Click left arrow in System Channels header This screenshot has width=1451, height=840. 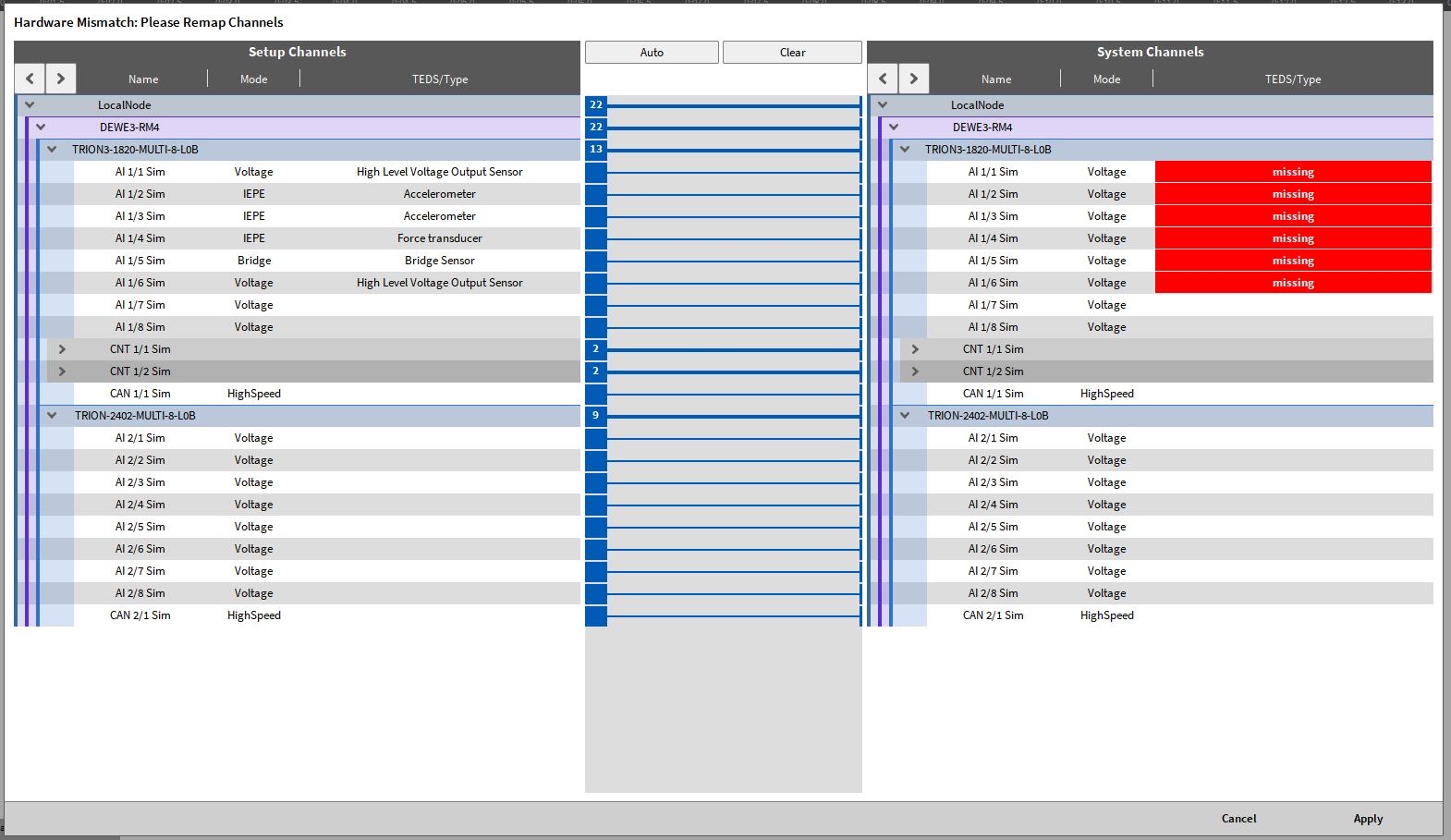click(x=883, y=79)
